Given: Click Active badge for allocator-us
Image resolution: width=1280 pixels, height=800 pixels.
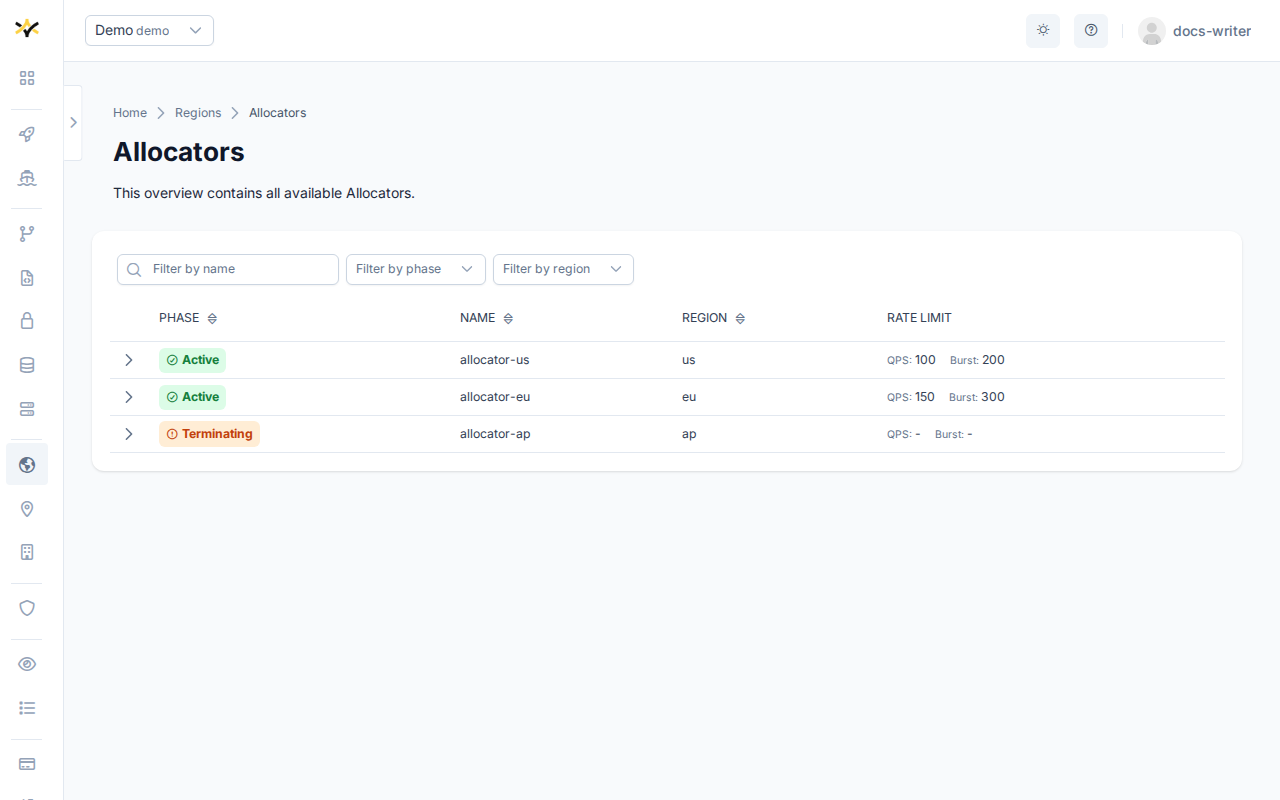Looking at the screenshot, I should click(x=192, y=360).
